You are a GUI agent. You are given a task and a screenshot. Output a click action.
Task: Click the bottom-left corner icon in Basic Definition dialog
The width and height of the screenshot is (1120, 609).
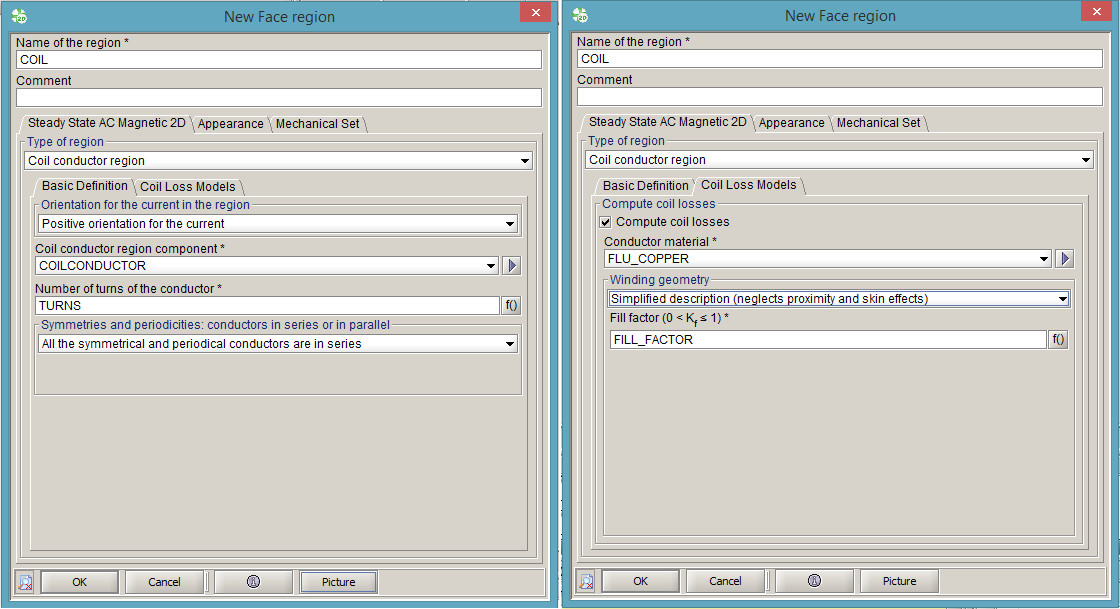[26, 582]
